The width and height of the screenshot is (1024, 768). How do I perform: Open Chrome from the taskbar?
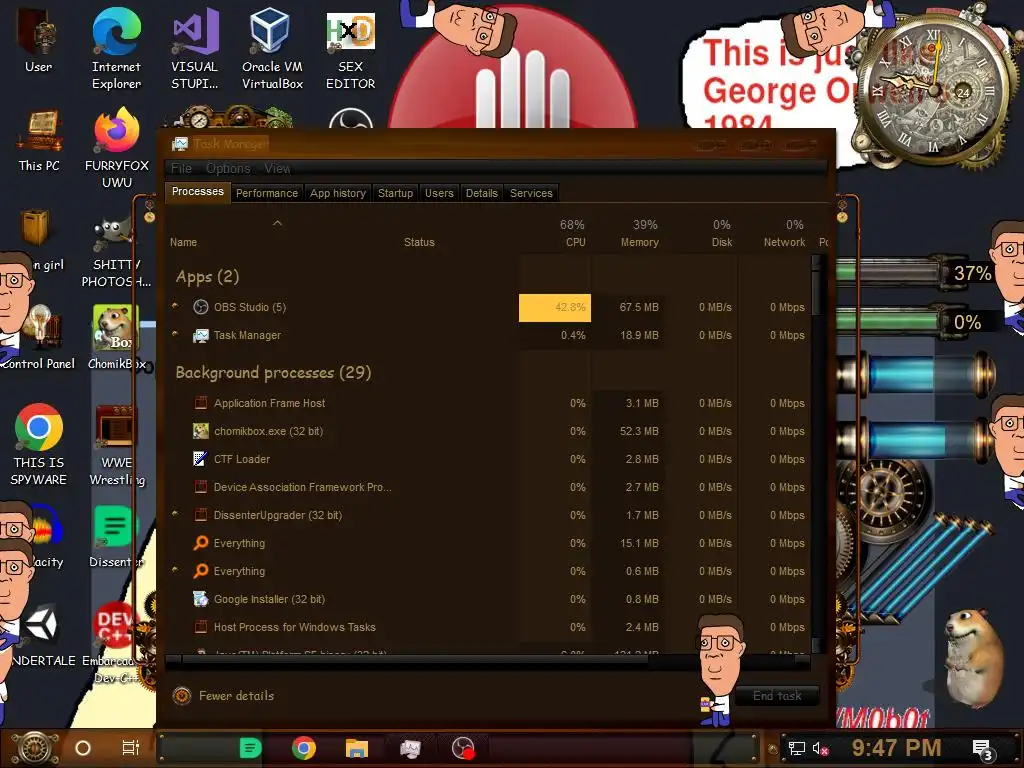pos(304,748)
